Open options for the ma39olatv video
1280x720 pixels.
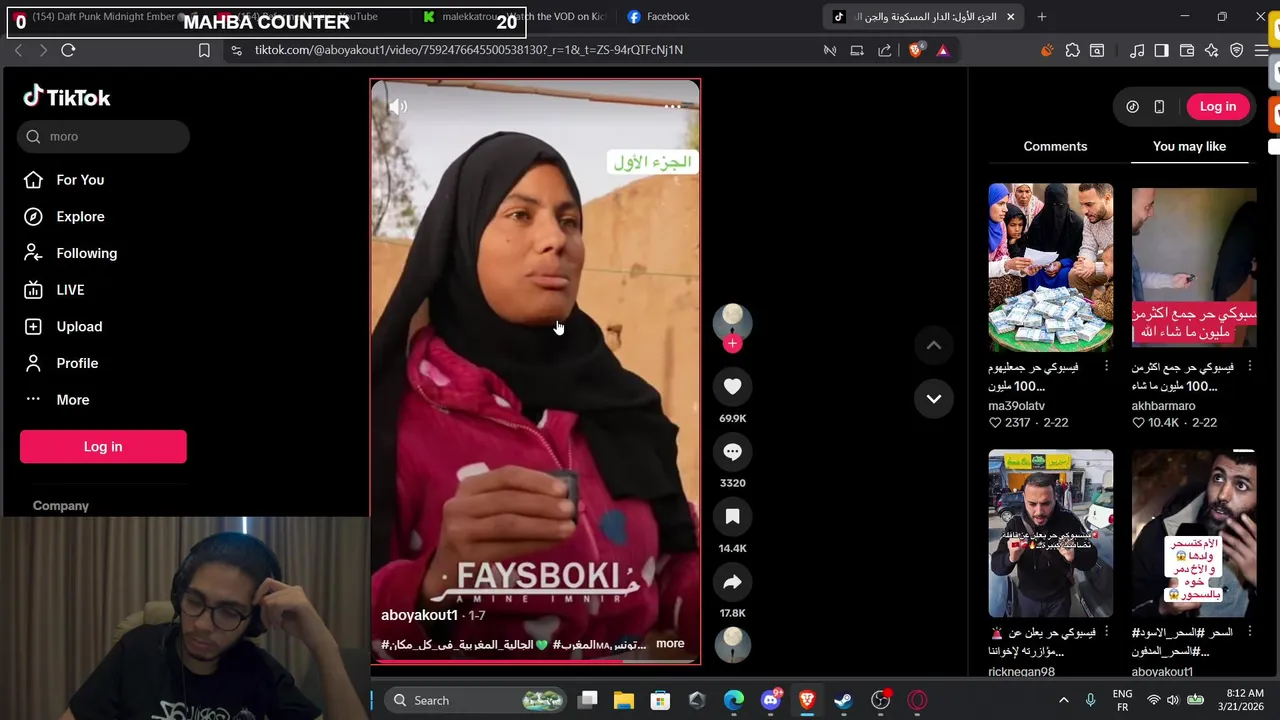coord(1106,367)
